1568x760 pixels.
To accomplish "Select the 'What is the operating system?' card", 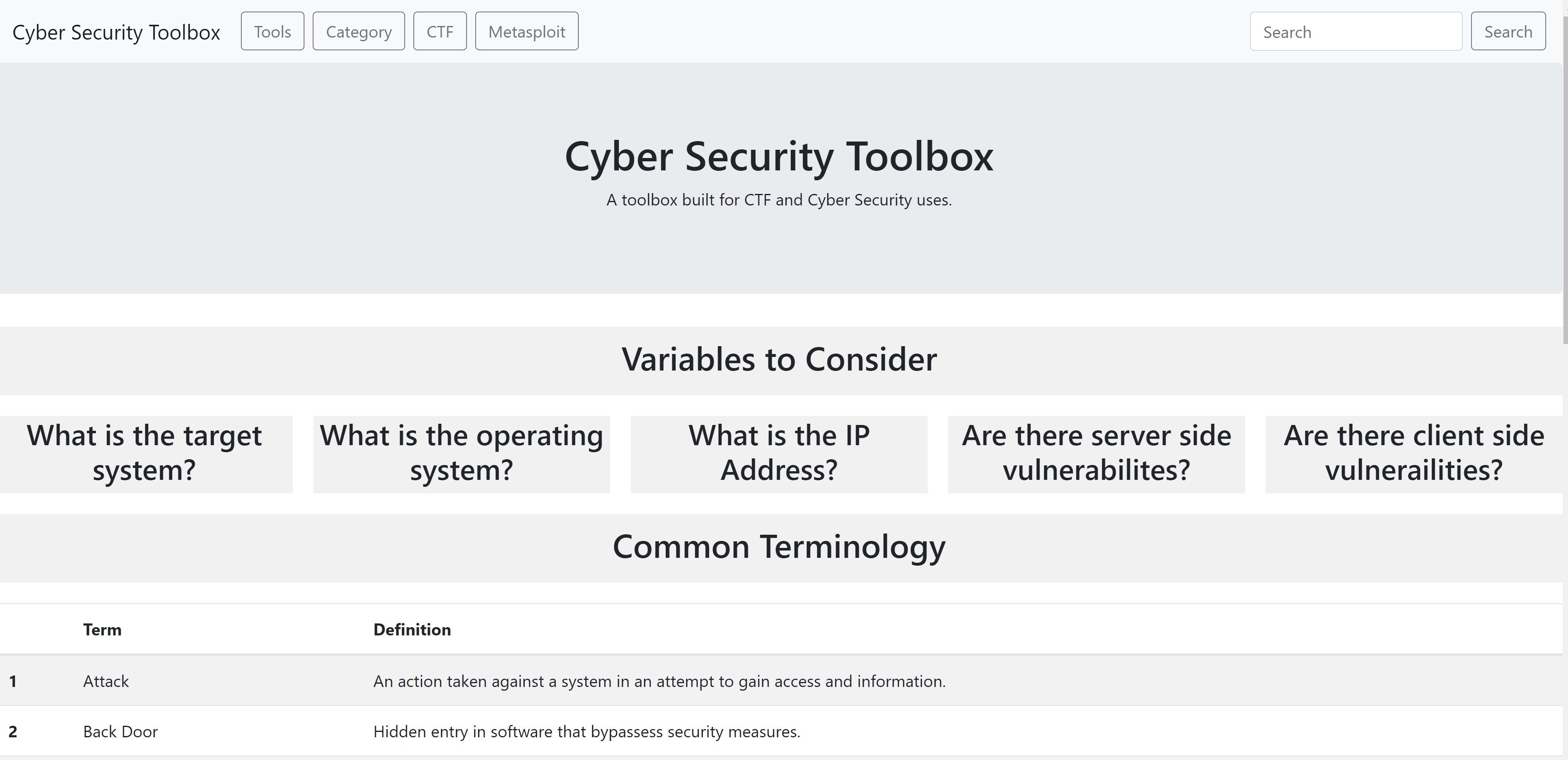I will 461,454.
